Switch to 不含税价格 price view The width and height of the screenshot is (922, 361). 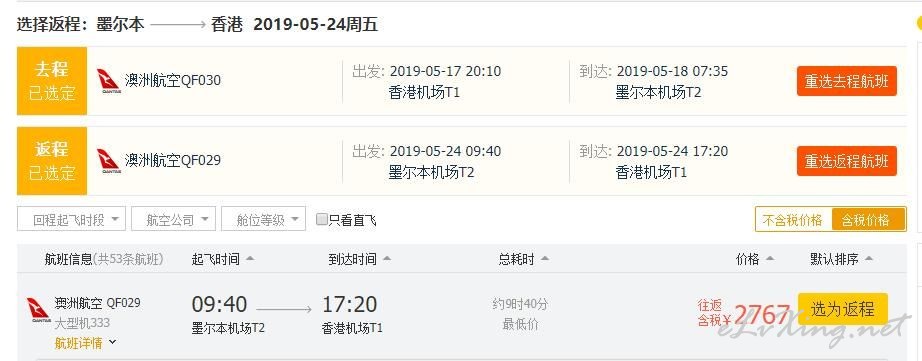(793, 220)
